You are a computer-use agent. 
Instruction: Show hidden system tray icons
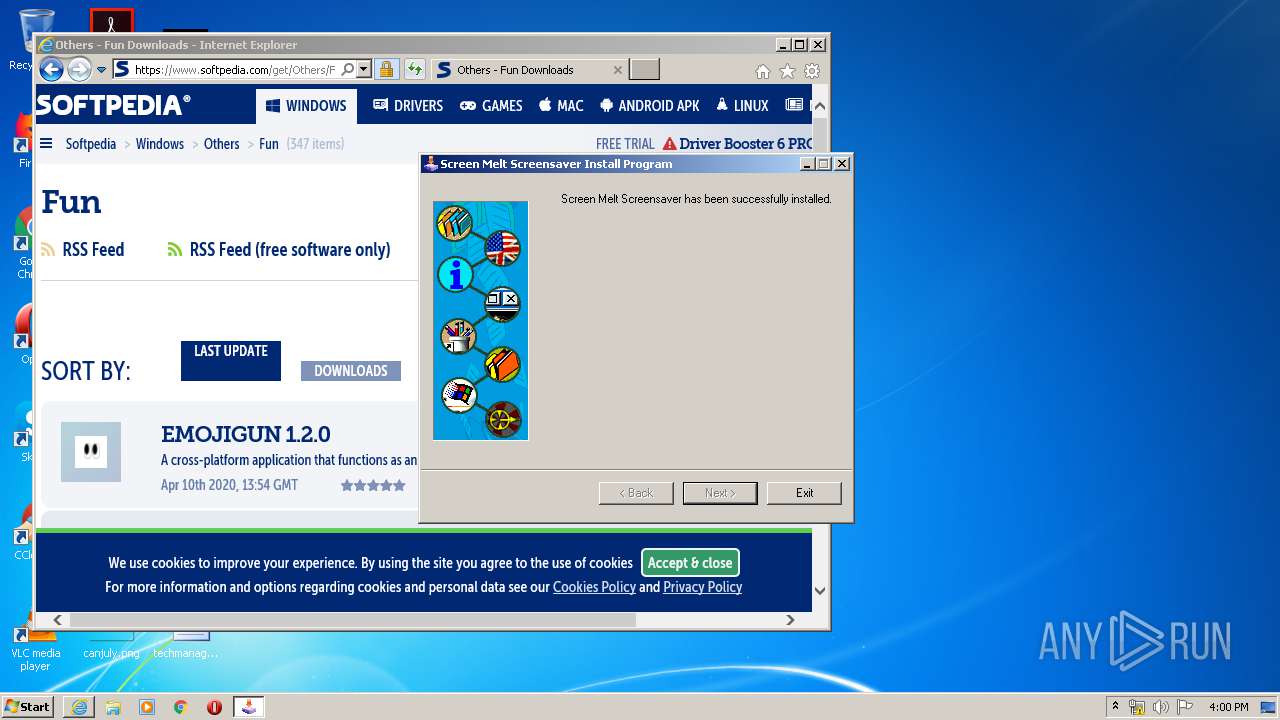pos(1115,707)
